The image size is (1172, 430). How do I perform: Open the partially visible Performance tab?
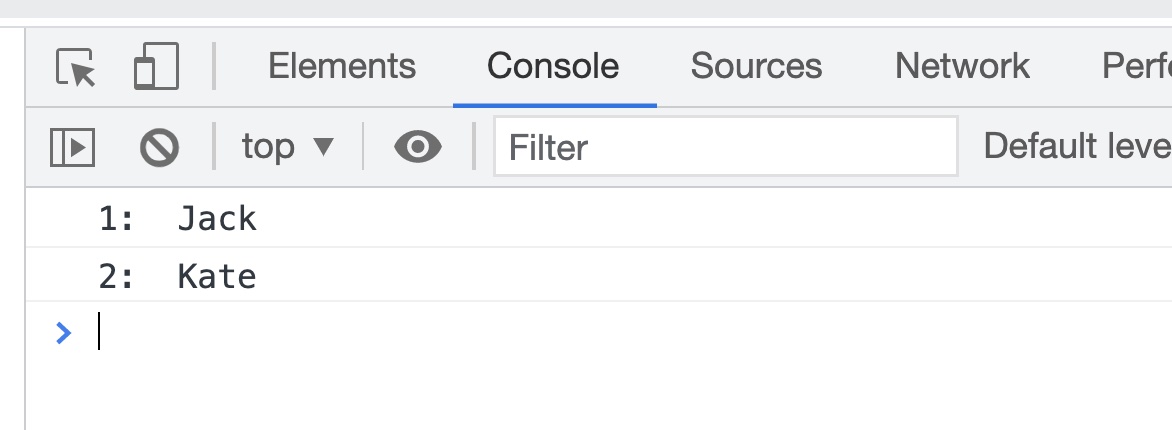(x=1137, y=66)
